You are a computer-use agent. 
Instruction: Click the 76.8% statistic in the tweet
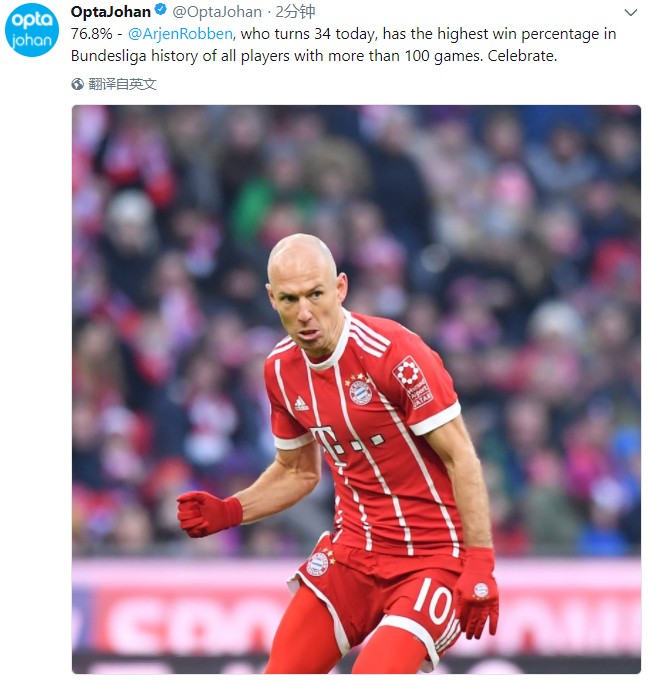pos(91,34)
